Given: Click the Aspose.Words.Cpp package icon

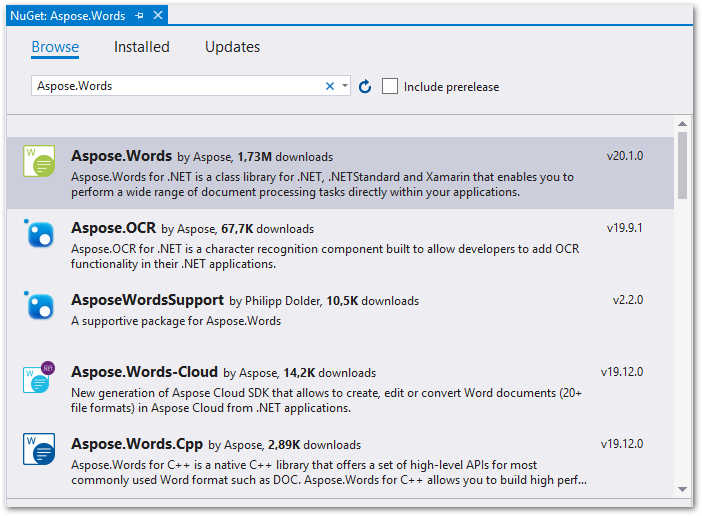Looking at the screenshot, I should coord(40,450).
